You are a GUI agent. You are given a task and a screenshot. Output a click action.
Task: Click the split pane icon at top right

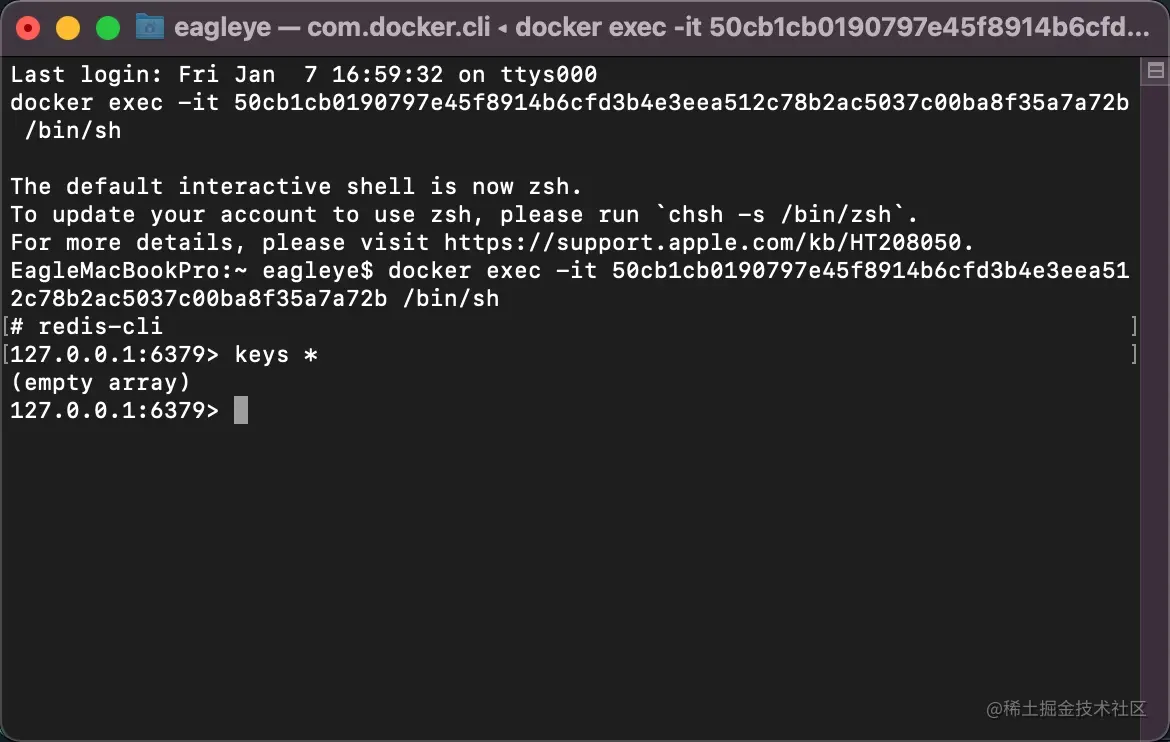tap(1156, 71)
